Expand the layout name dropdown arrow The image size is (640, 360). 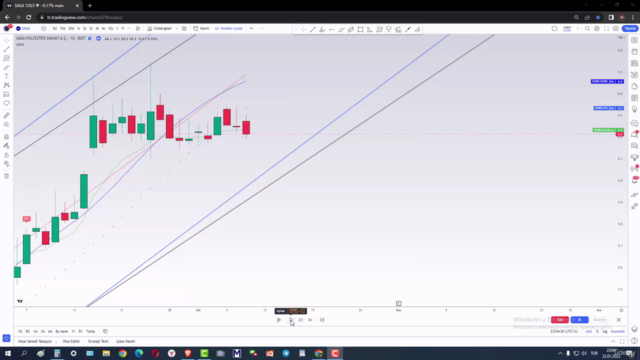coord(578,29)
